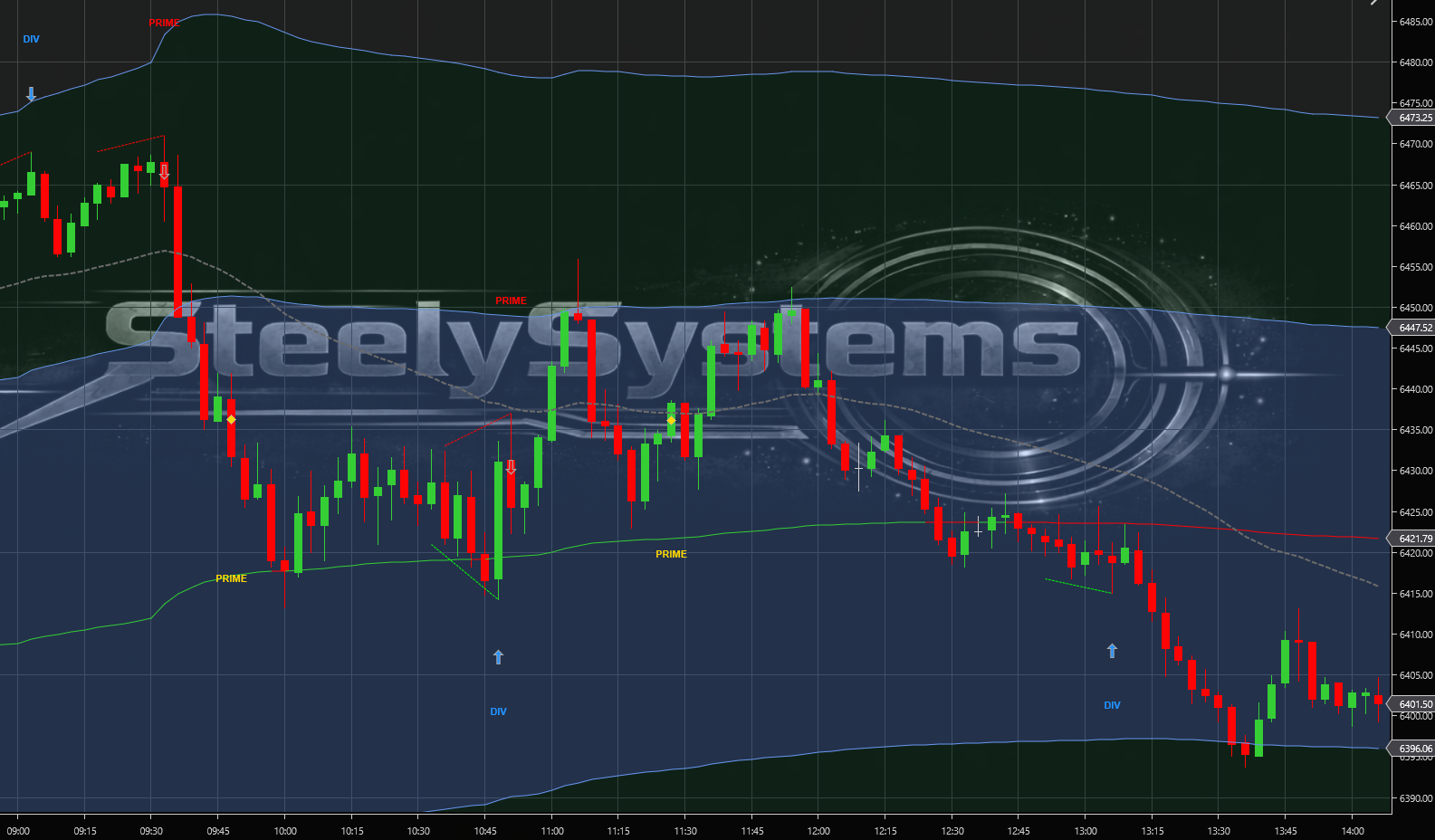Click the 14:00 time axis label

[1353, 831]
